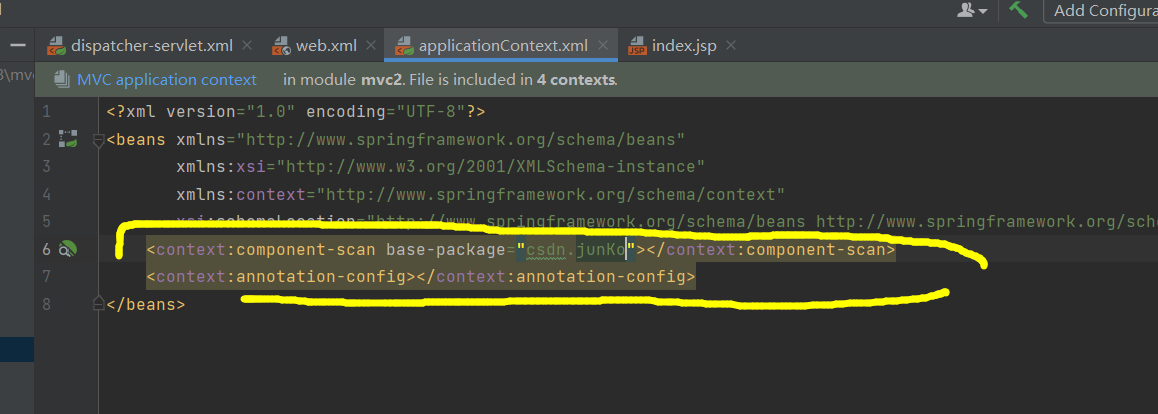Screen dimensions: 1158x414
Task: Click the Build project hammer icon
Action: 1018,10
